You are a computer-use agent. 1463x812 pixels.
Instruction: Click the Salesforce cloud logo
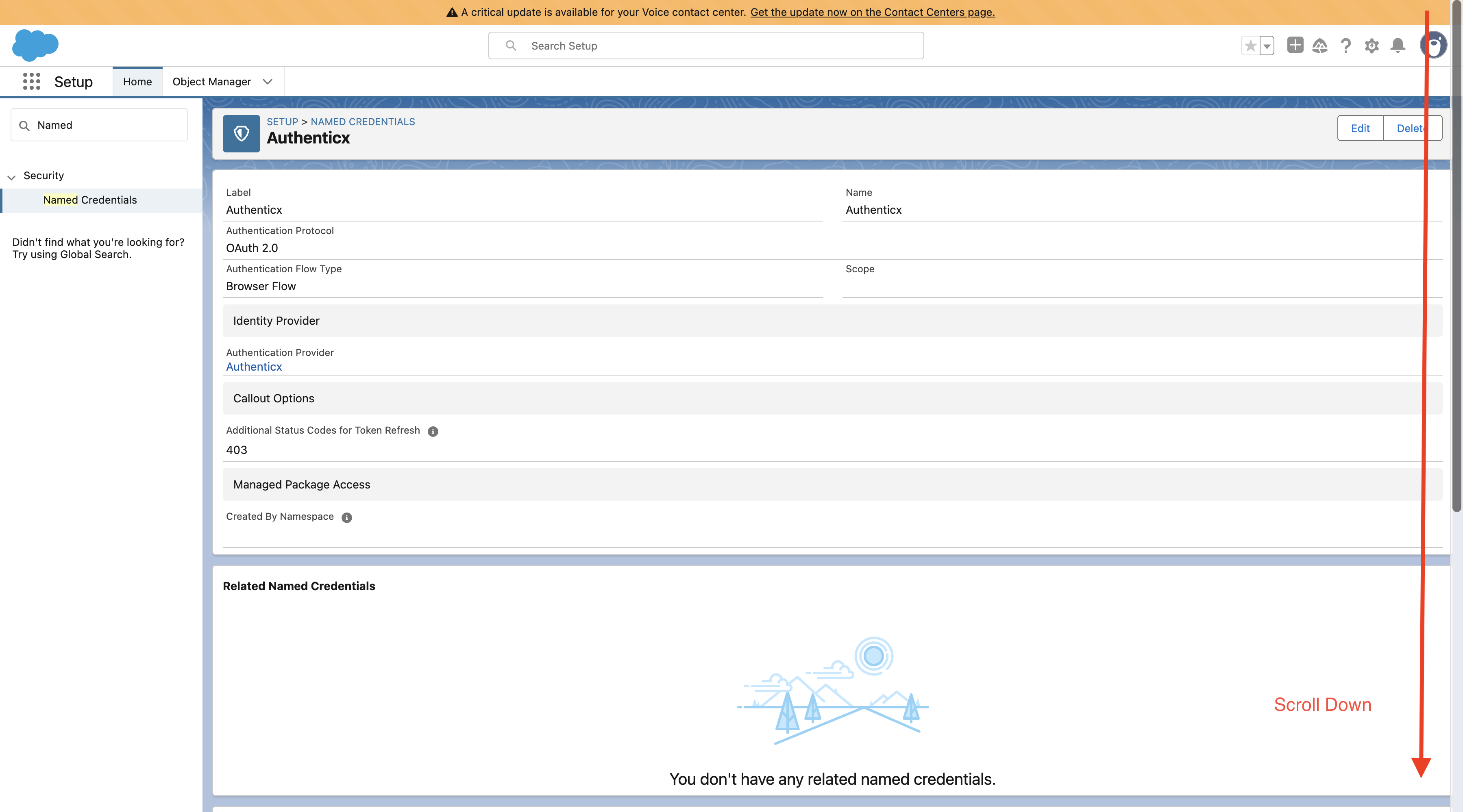(x=35, y=45)
